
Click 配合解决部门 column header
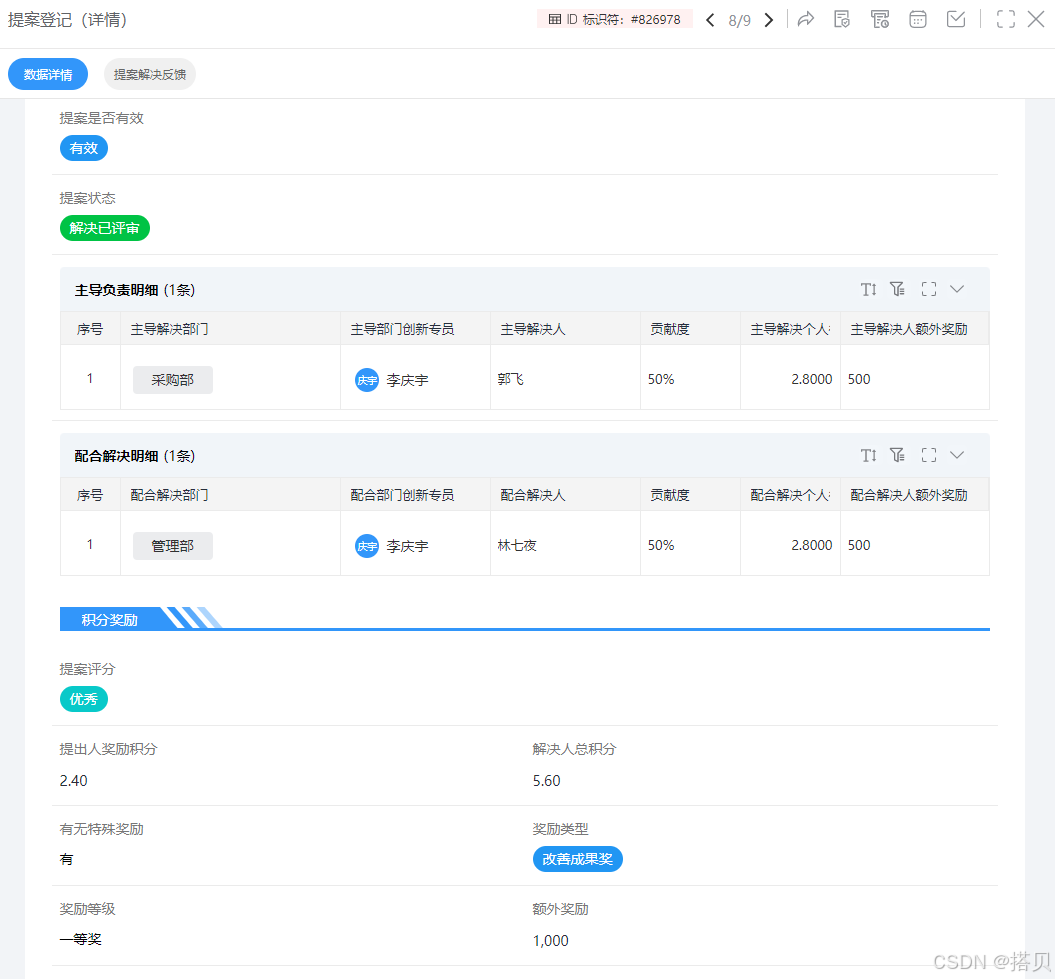(229, 495)
